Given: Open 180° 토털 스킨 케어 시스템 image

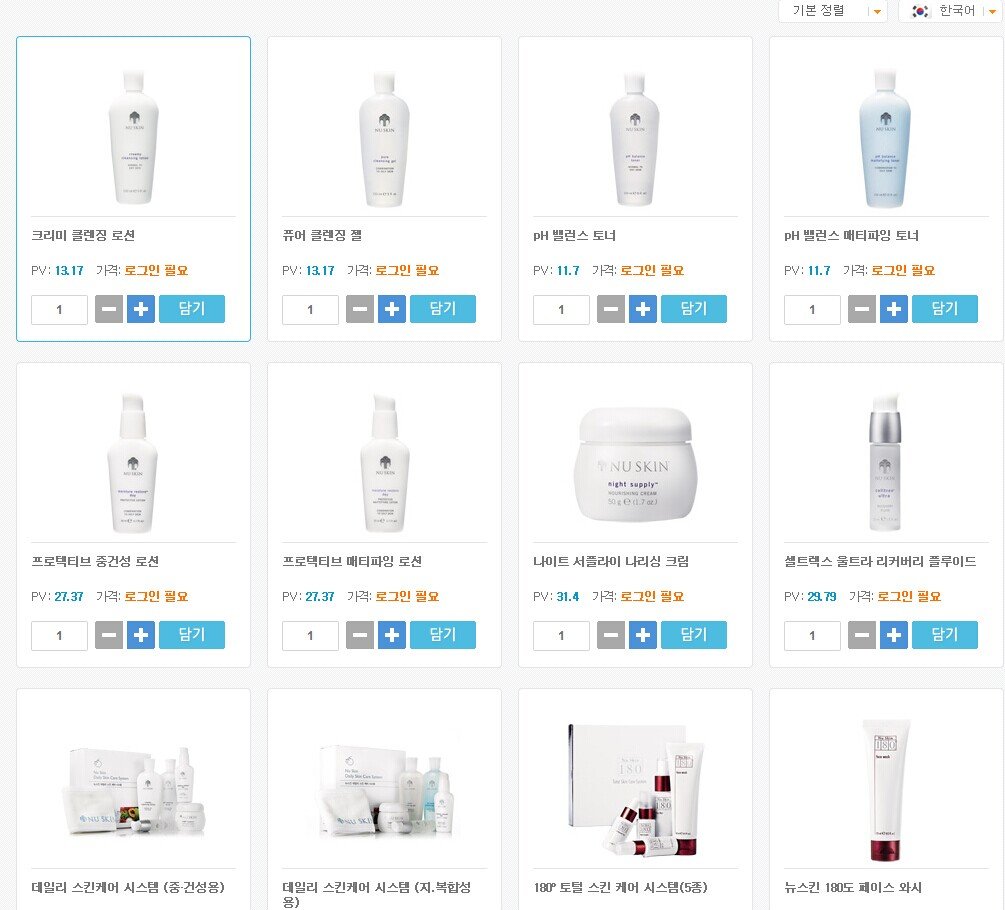Looking at the screenshot, I should [635, 790].
